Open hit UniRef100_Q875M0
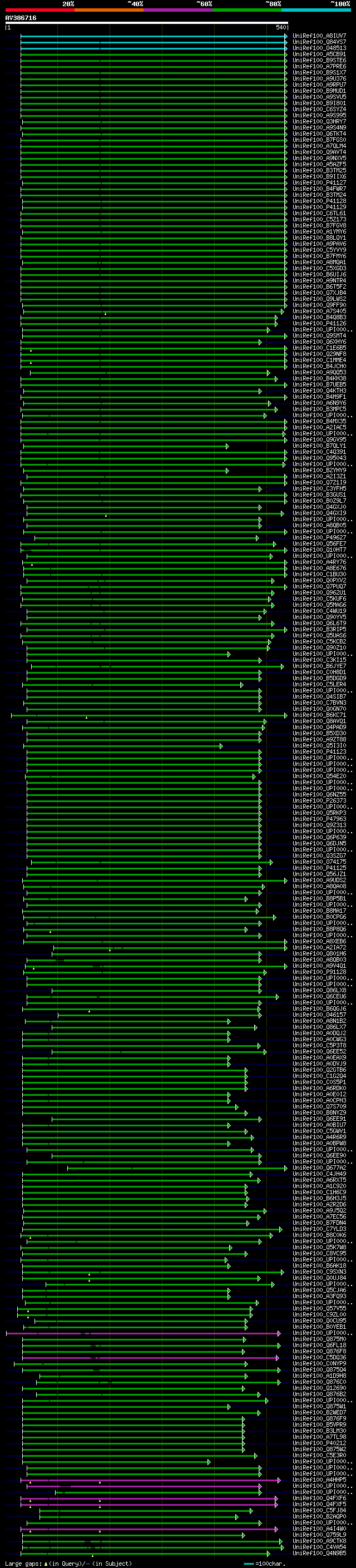This screenshot has width=356, height=1568. point(319,1338)
